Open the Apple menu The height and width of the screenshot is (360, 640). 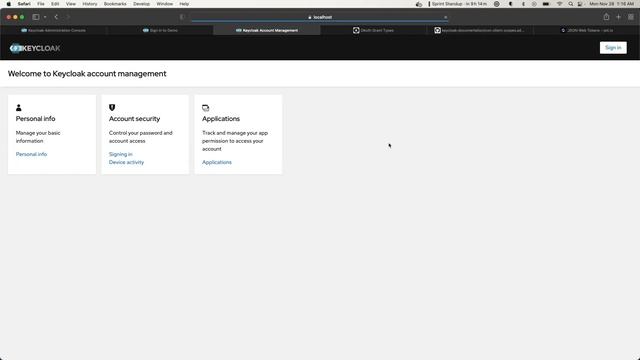point(9,4)
